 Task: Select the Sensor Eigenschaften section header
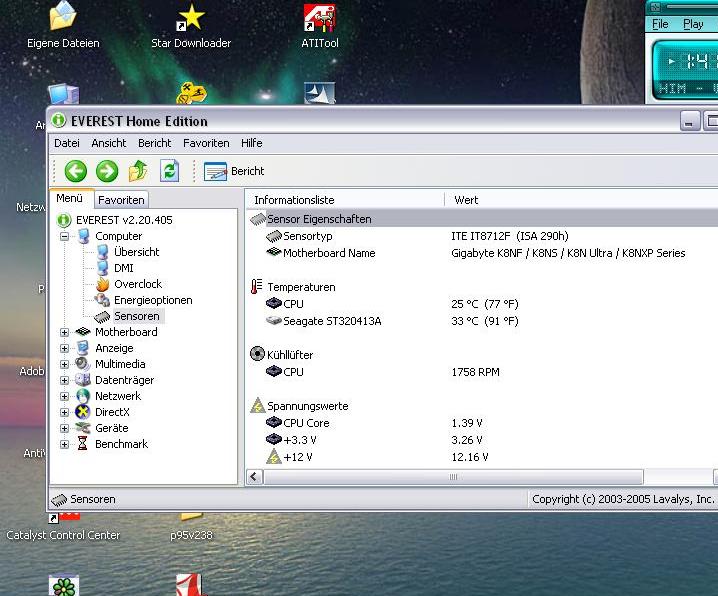click(482, 219)
